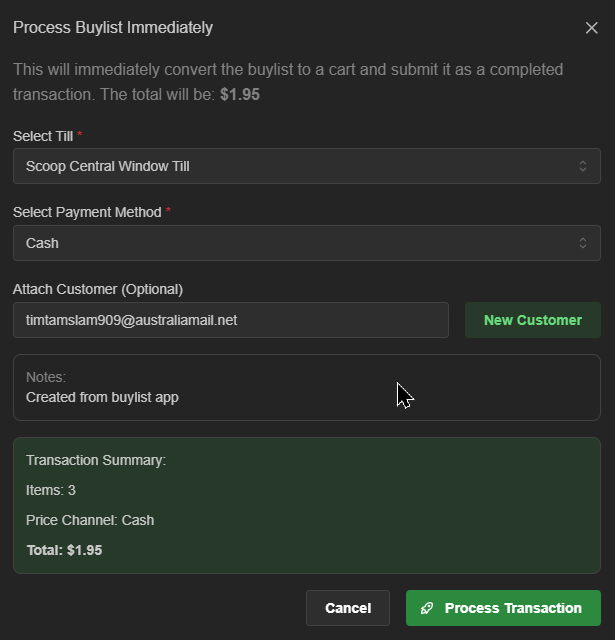Cancel the buylist processing
615x640 pixels.
point(348,608)
